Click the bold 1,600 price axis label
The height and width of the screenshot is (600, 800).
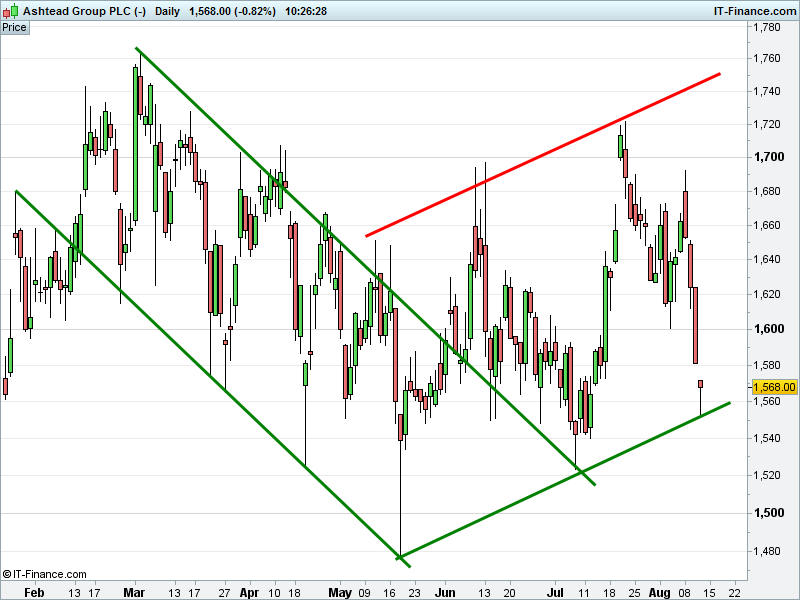(769, 329)
